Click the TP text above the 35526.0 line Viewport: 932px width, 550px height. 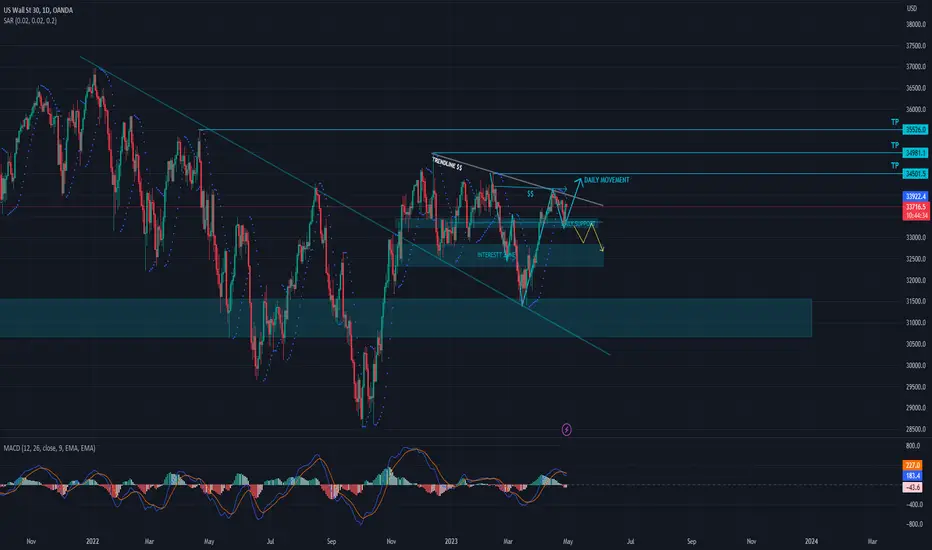895,122
